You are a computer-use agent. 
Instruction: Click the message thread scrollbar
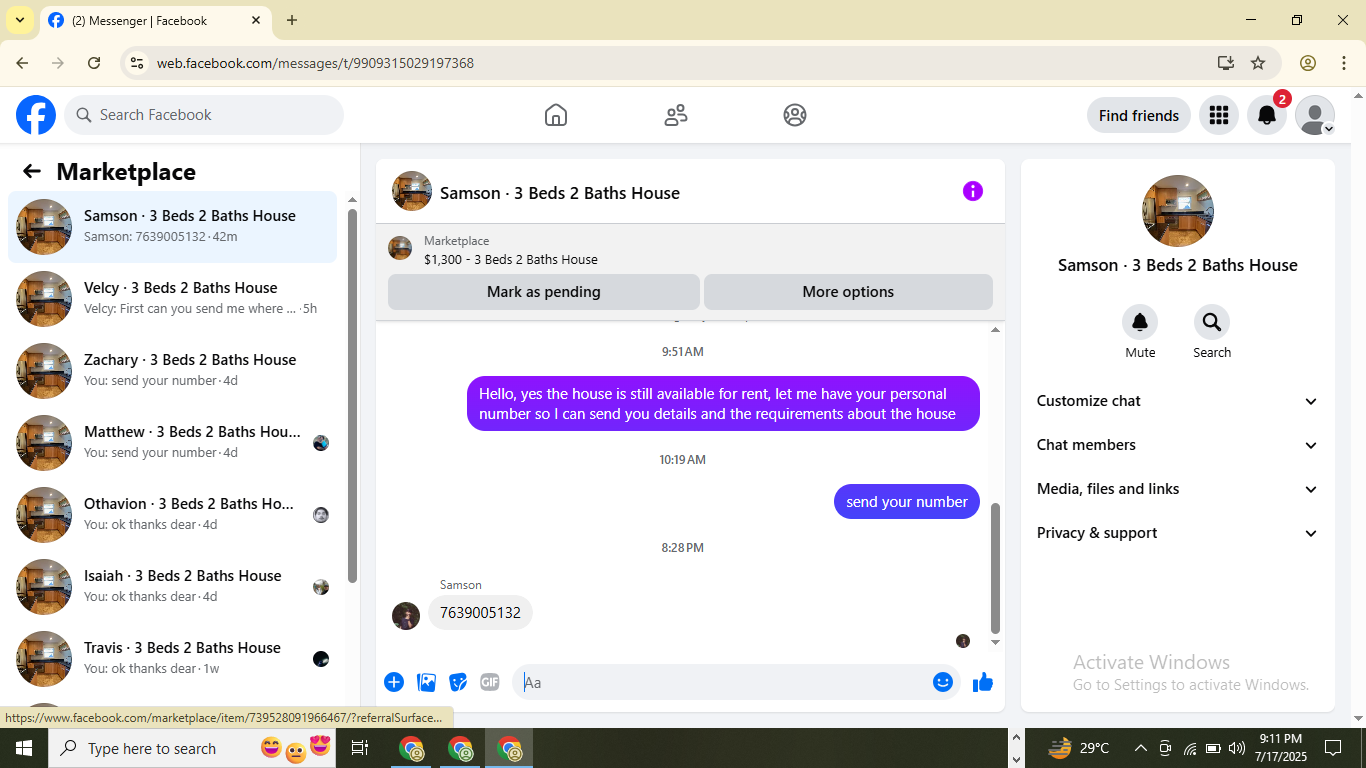tap(995, 568)
